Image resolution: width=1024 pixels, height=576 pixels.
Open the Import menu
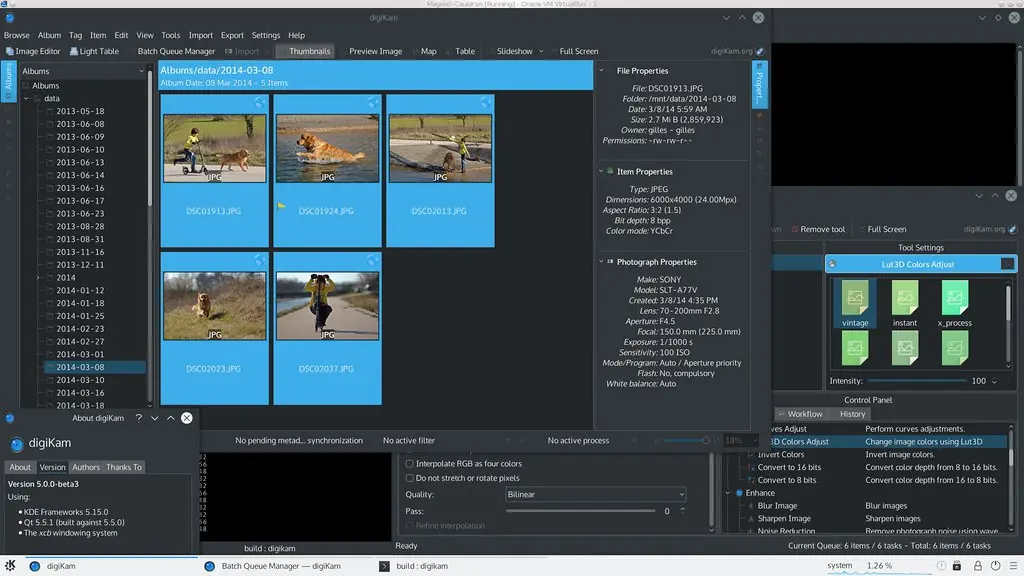[203, 34]
